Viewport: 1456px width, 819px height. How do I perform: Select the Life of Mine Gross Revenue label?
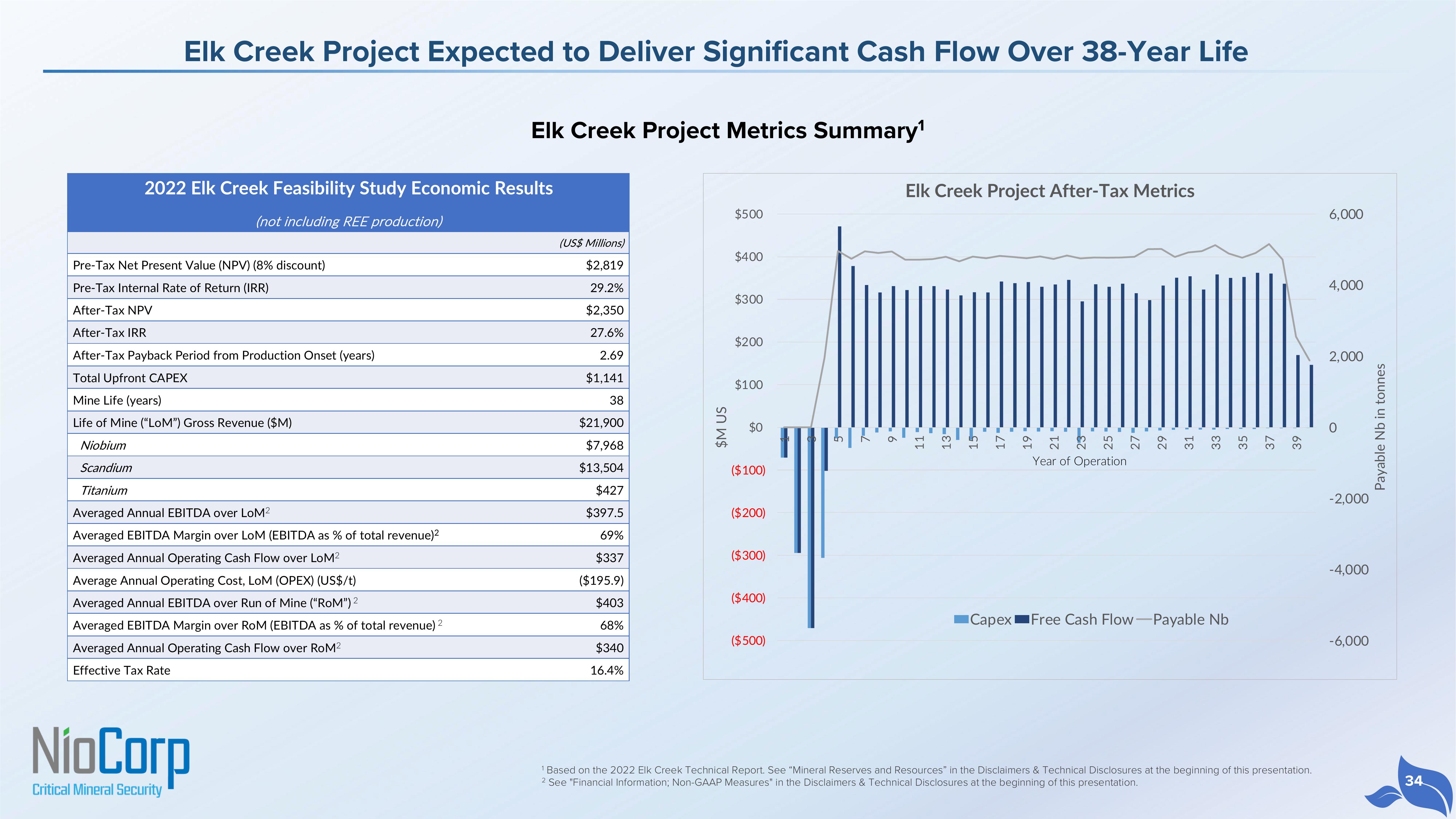(183, 423)
